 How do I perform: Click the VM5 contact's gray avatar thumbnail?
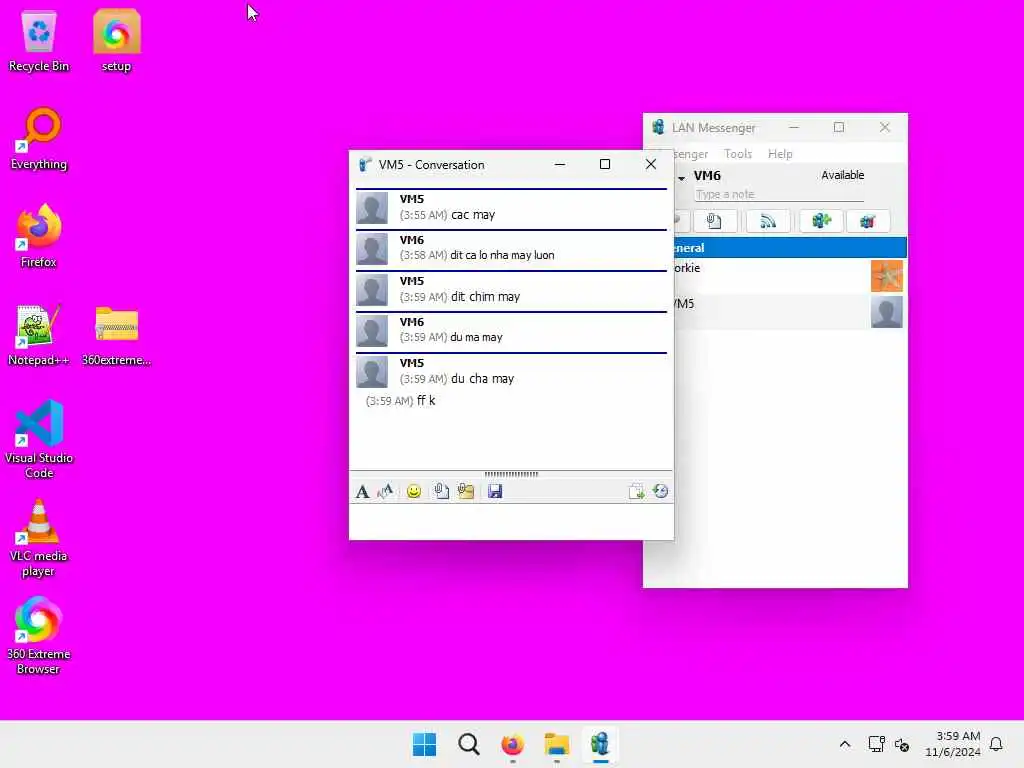(x=887, y=312)
